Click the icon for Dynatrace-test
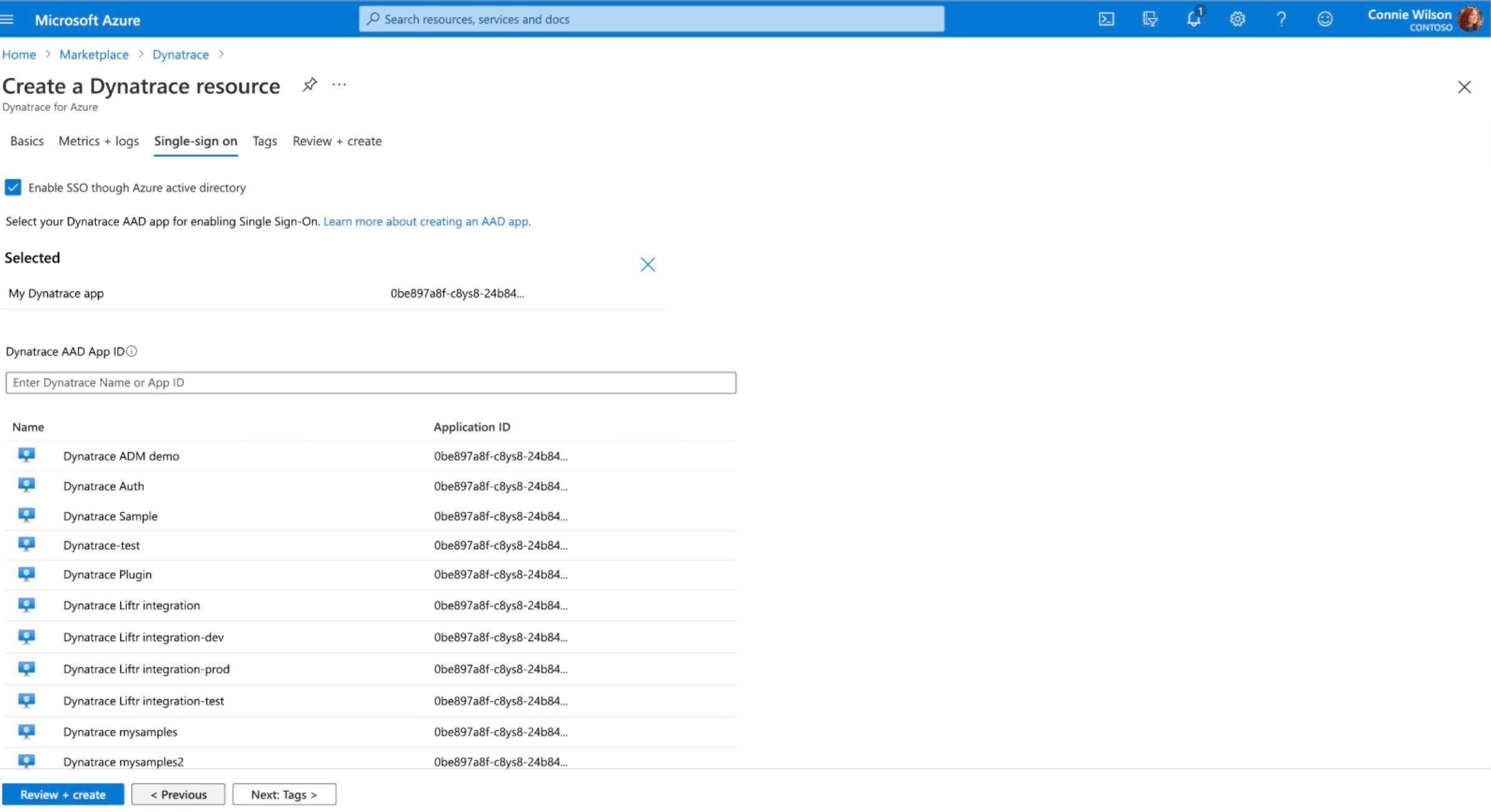 [26, 544]
